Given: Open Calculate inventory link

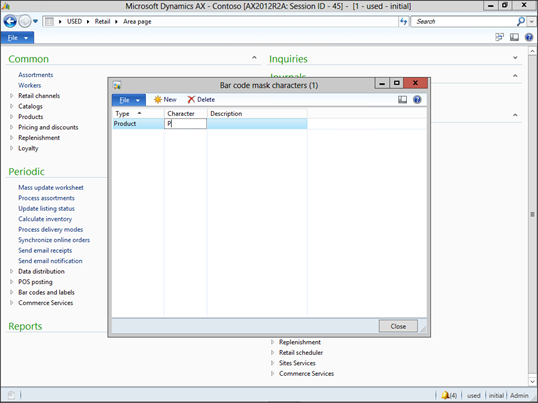Looking at the screenshot, I should coord(45,219).
